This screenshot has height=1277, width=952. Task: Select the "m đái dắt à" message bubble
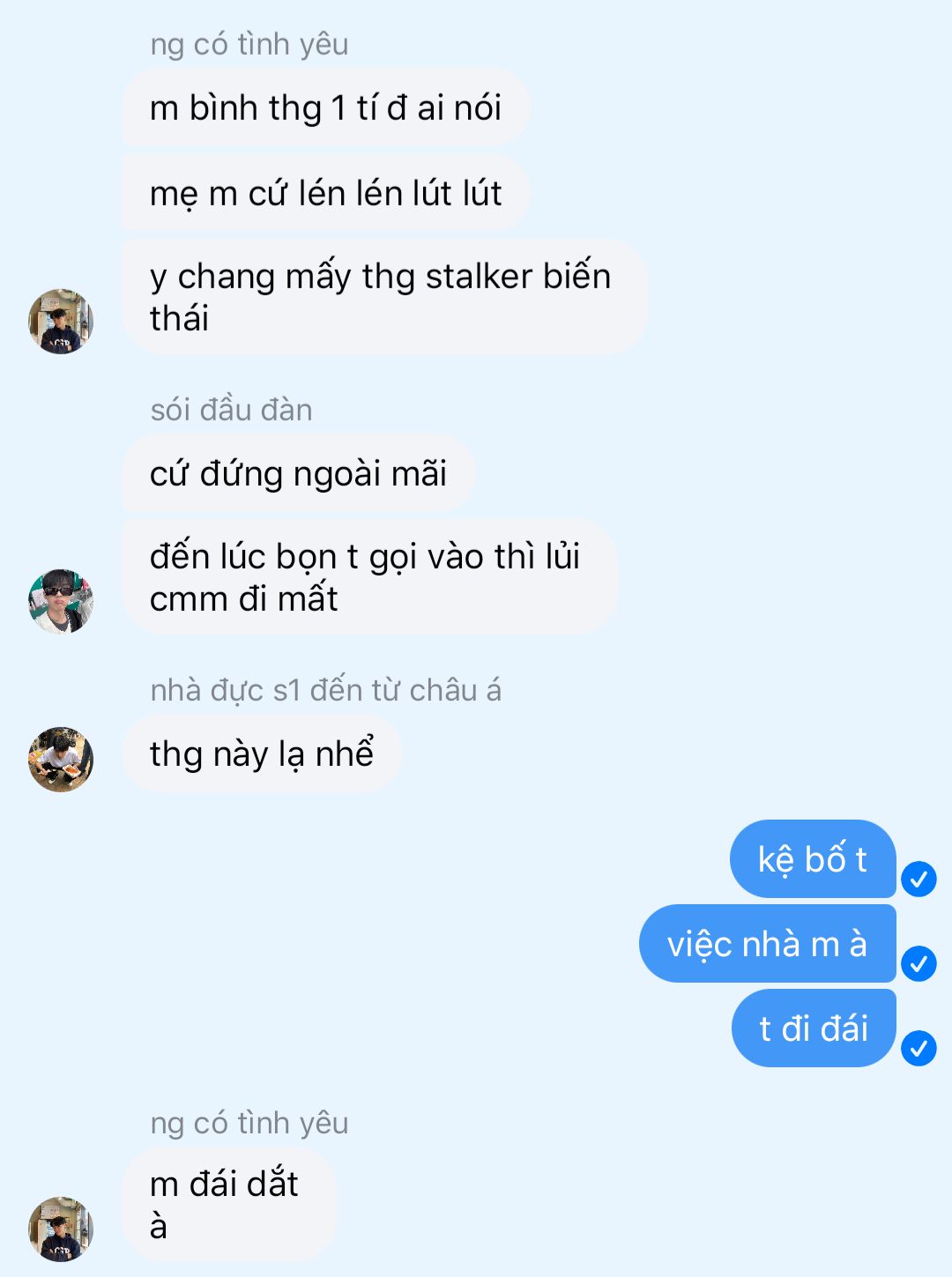pyautogui.click(x=229, y=1204)
